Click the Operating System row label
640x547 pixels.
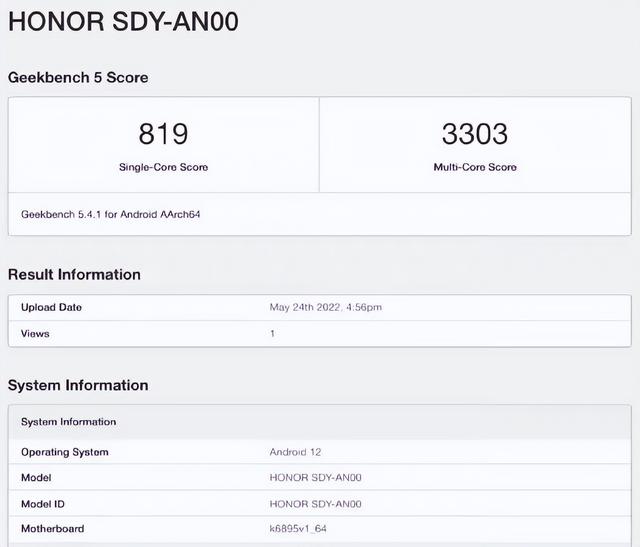click(x=65, y=452)
